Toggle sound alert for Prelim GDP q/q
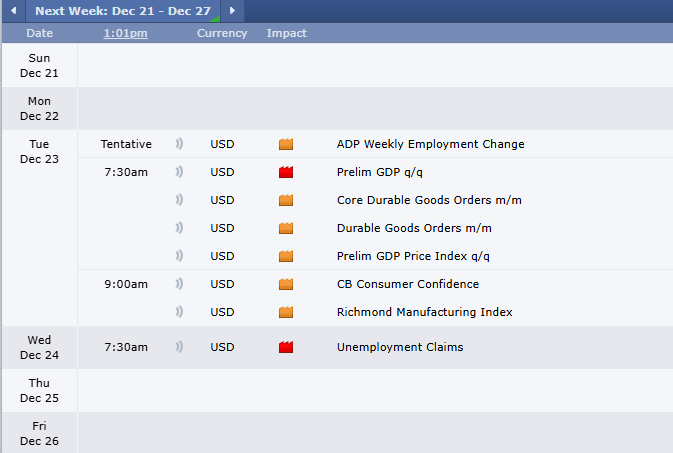Image resolution: width=673 pixels, height=453 pixels. (180, 172)
